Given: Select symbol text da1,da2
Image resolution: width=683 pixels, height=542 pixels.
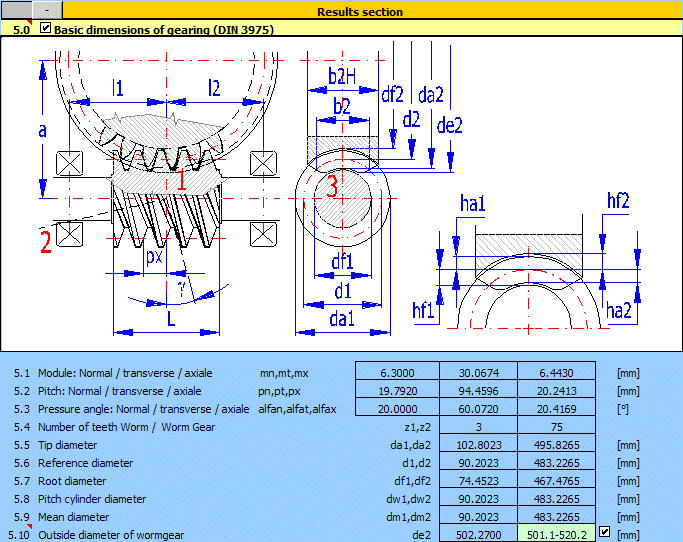Looking at the screenshot, I should (410, 445).
